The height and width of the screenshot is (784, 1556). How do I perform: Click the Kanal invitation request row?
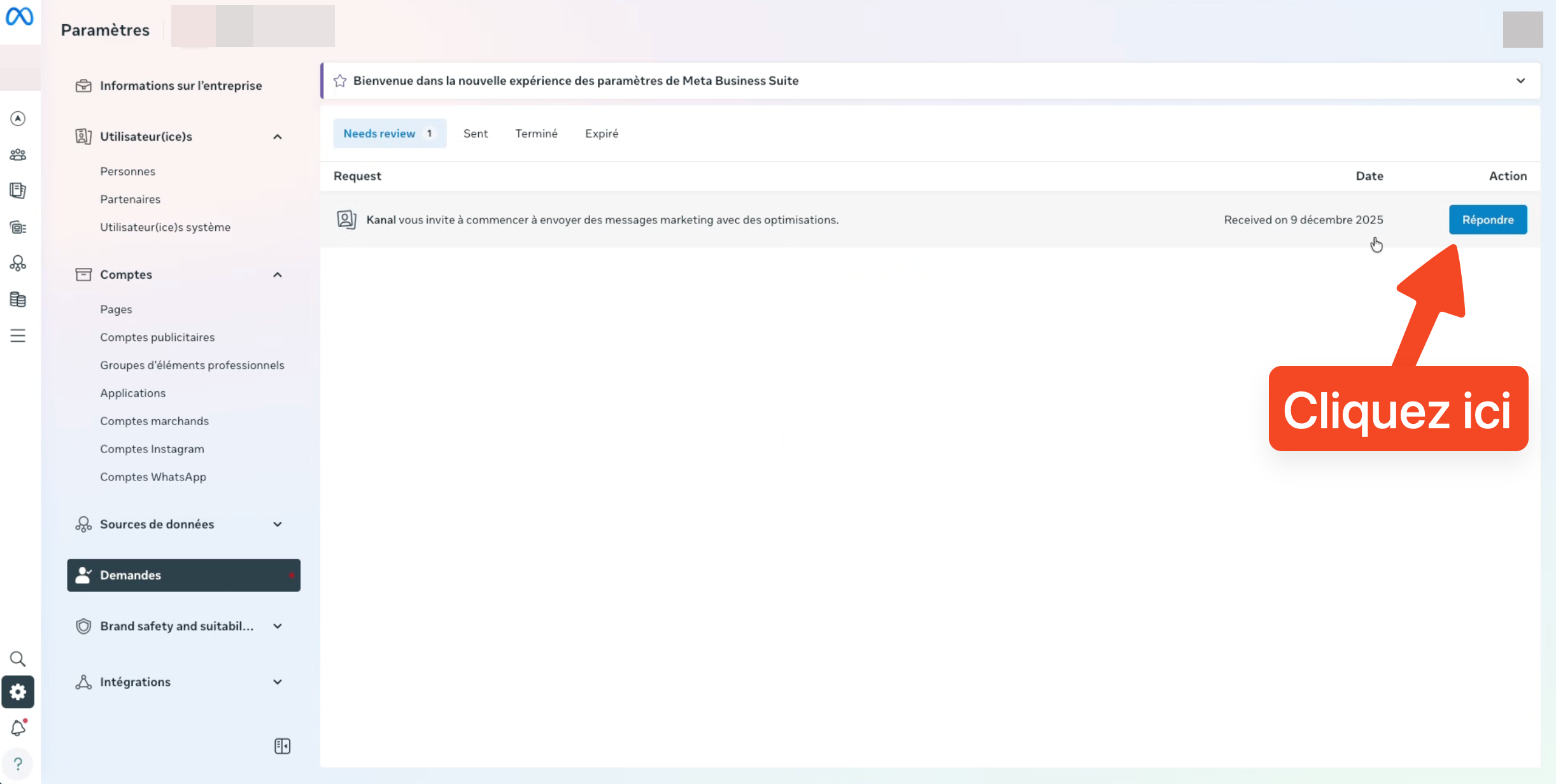[x=602, y=220]
